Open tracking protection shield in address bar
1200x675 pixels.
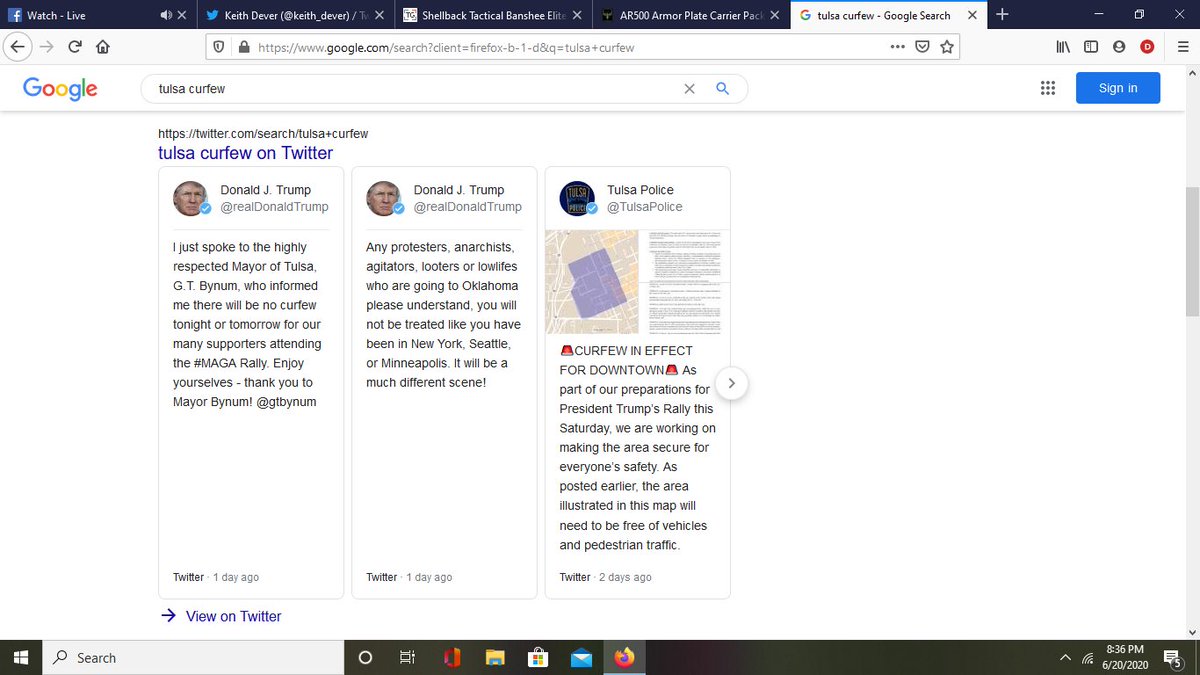pos(221,47)
